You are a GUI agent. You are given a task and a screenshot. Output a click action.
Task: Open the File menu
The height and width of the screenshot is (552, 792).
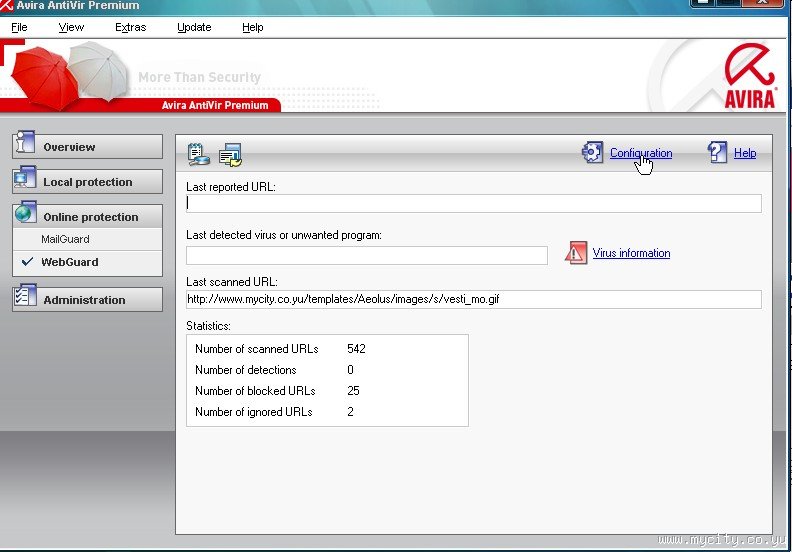click(x=19, y=27)
